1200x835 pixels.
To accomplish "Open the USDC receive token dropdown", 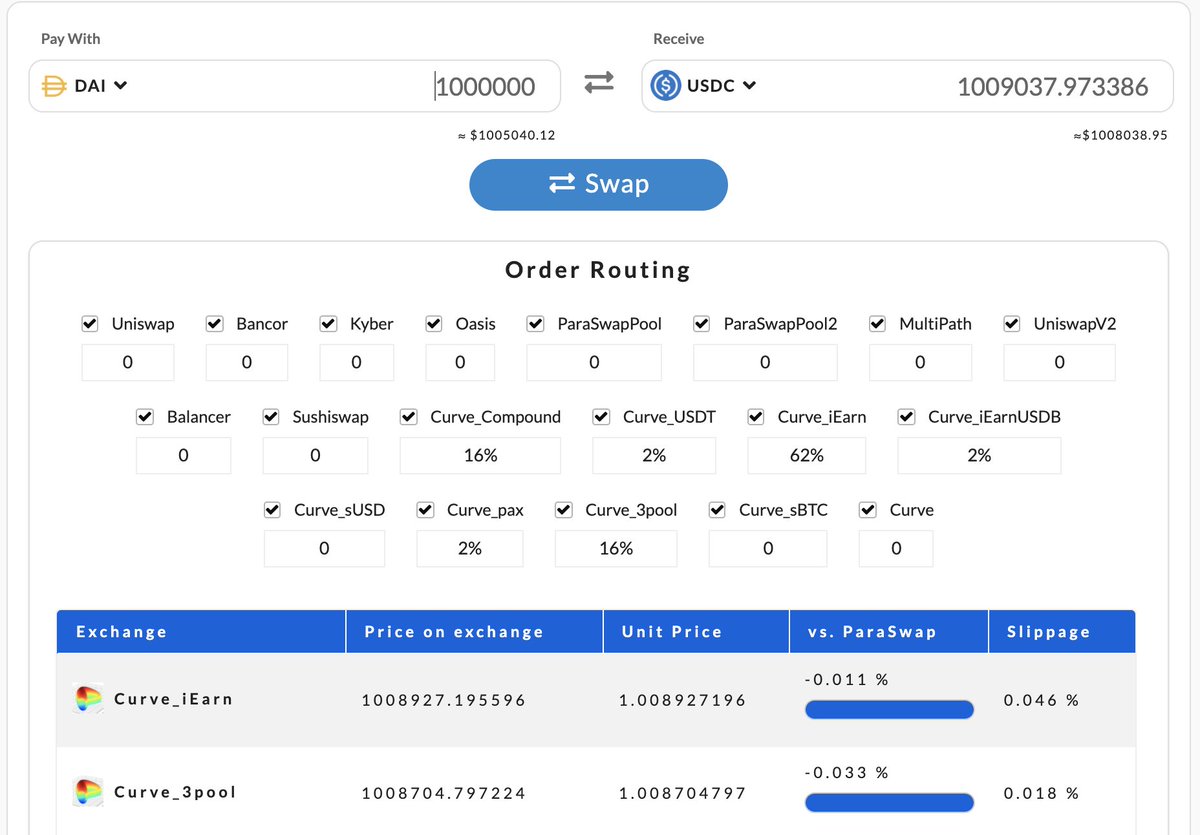I will pyautogui.click(x=703, y=86).
